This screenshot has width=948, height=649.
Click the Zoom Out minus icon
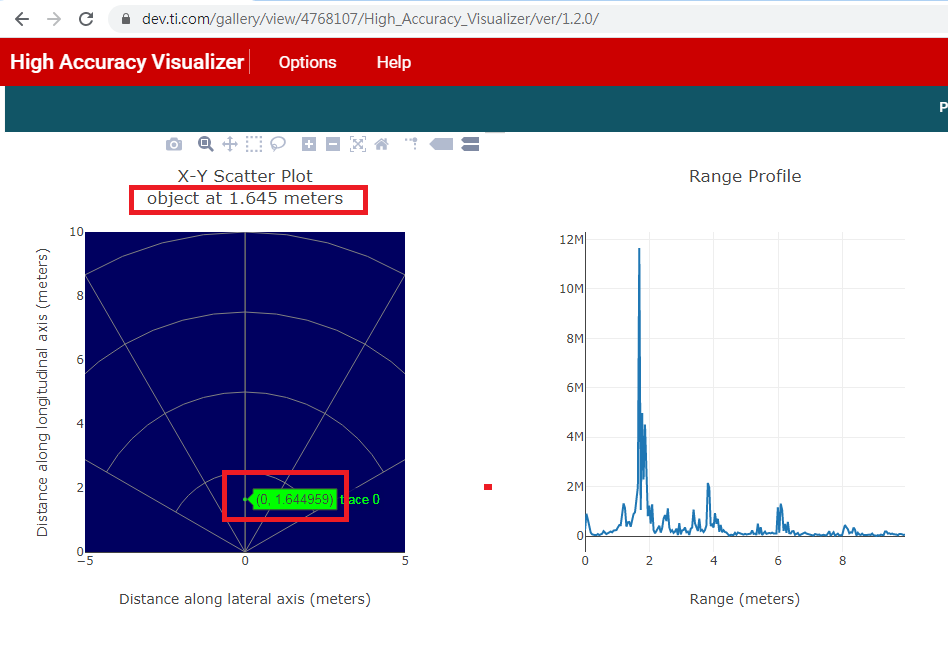(x=333, y=144)
